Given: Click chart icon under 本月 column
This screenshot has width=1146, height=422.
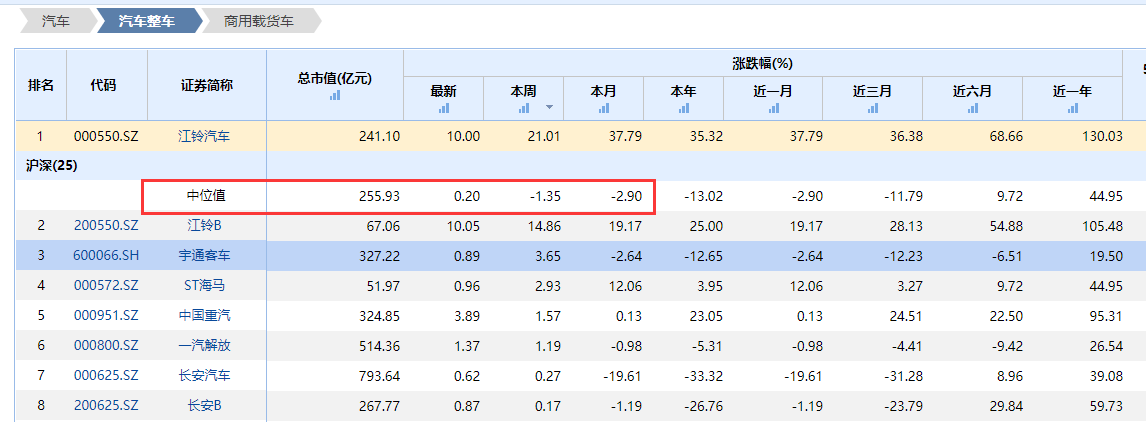Looking at the screenshot, I should 604,108.
